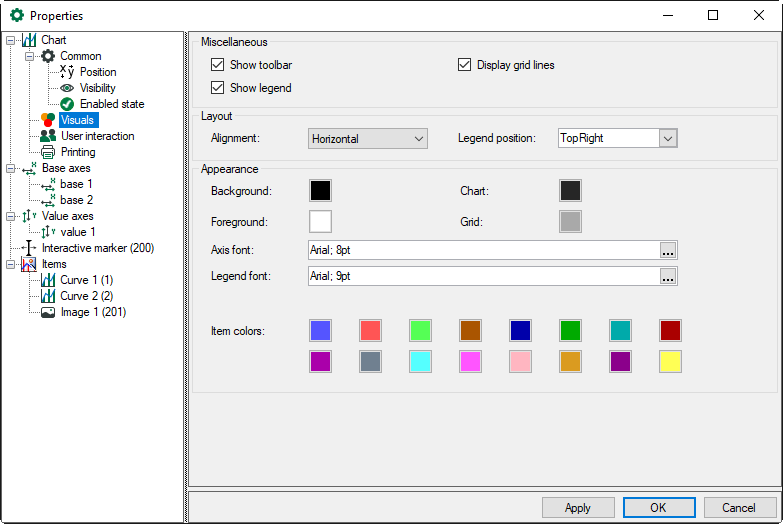Click the Common gear icon
The width and height of the screenshot is (783, 524).
(47, 56)
